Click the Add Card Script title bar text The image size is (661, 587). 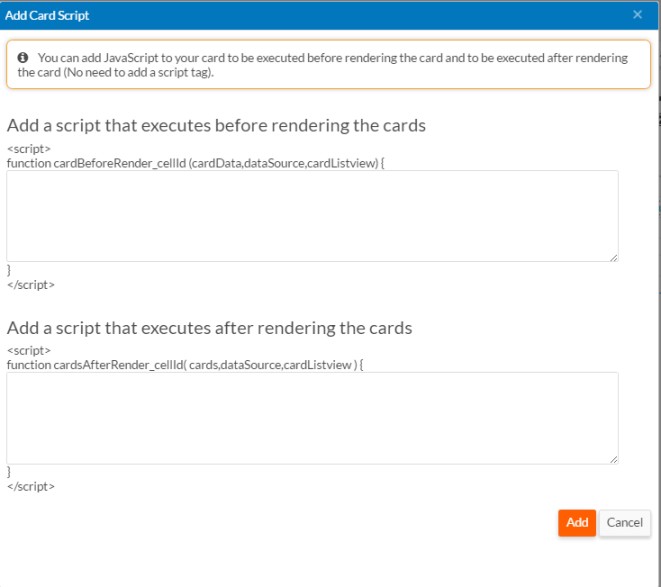click(47, 15)
